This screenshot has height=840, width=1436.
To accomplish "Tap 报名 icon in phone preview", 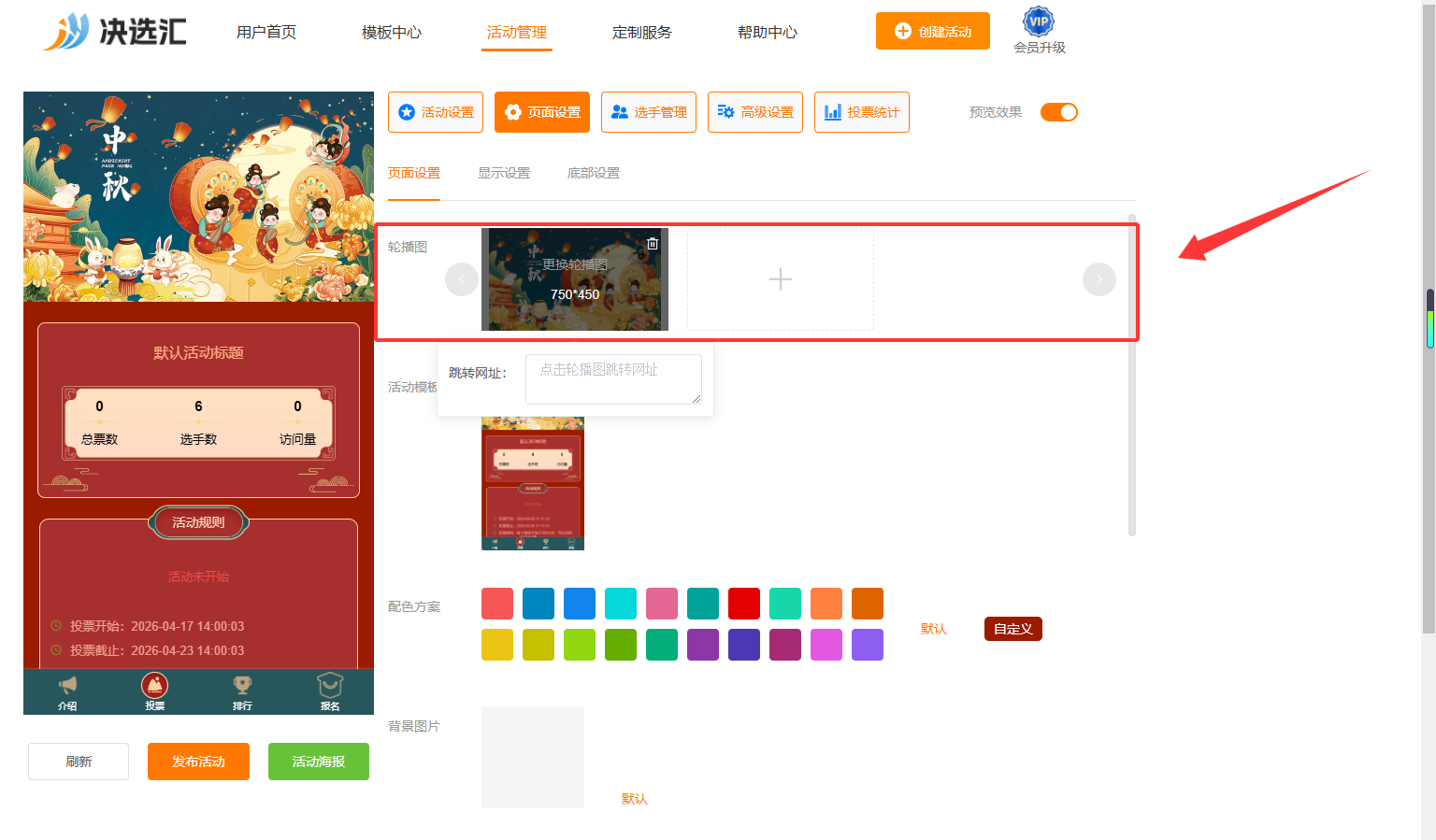I will click(x=330, y=692).
